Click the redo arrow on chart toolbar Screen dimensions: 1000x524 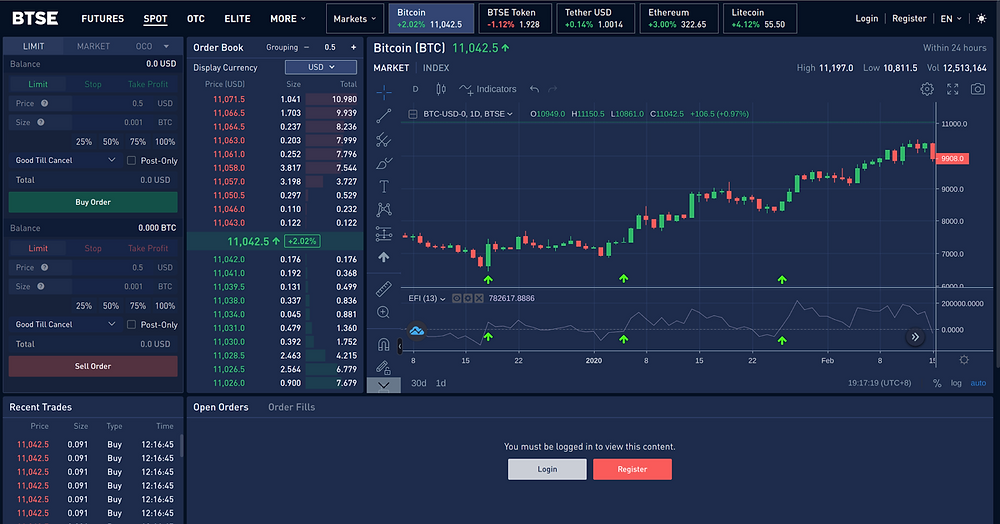tap(552, 89)
